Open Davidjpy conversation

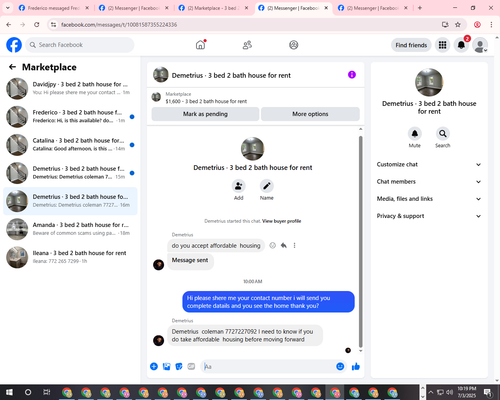click(x=70, y=88)
